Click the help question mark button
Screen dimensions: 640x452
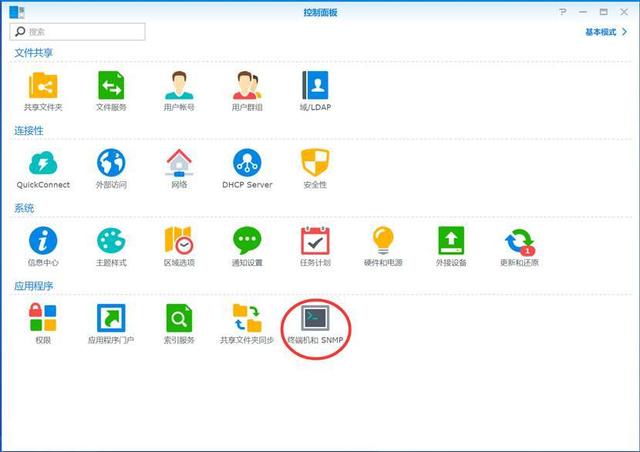pyautogui.click(x=563, y=12)
